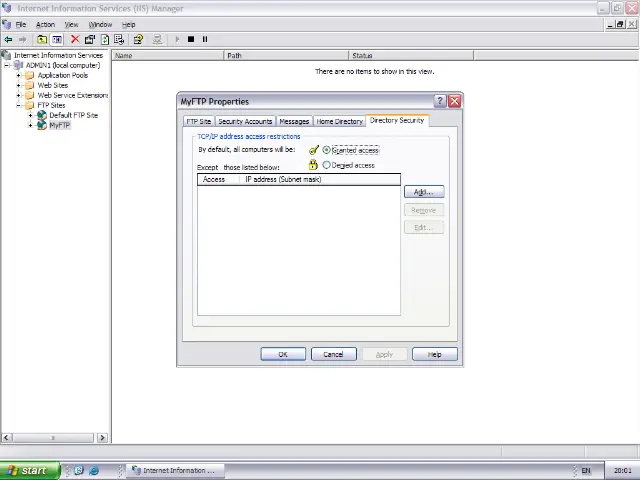Click the Status column header

[411, 56]
